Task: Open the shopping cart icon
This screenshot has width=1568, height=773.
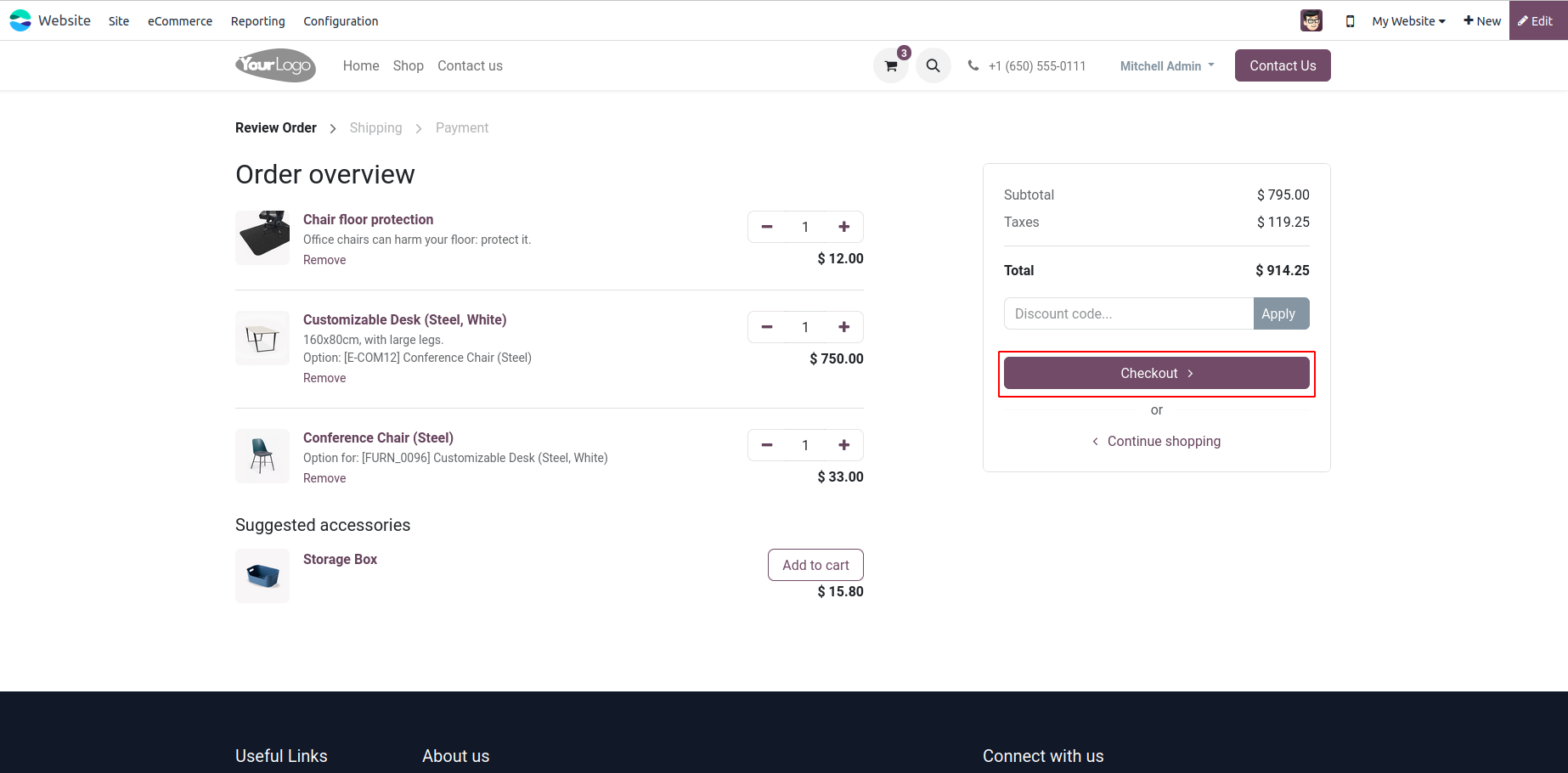Action: coord(890,66)
